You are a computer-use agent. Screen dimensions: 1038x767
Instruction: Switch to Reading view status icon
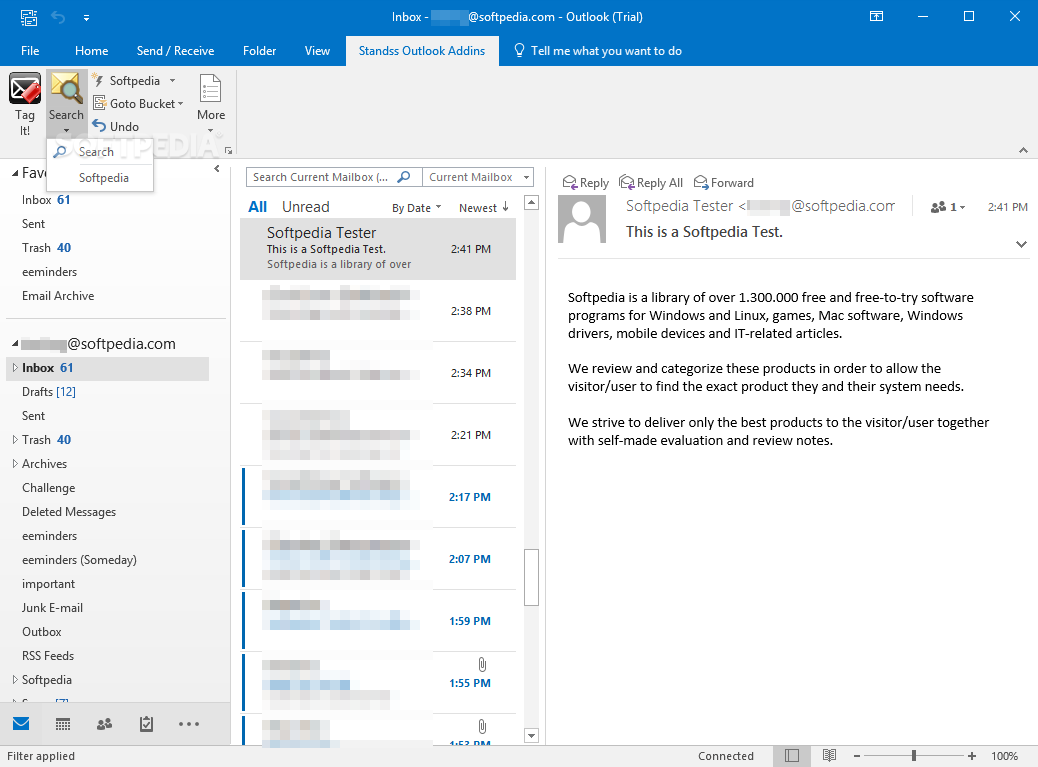[x=829, y=755]
